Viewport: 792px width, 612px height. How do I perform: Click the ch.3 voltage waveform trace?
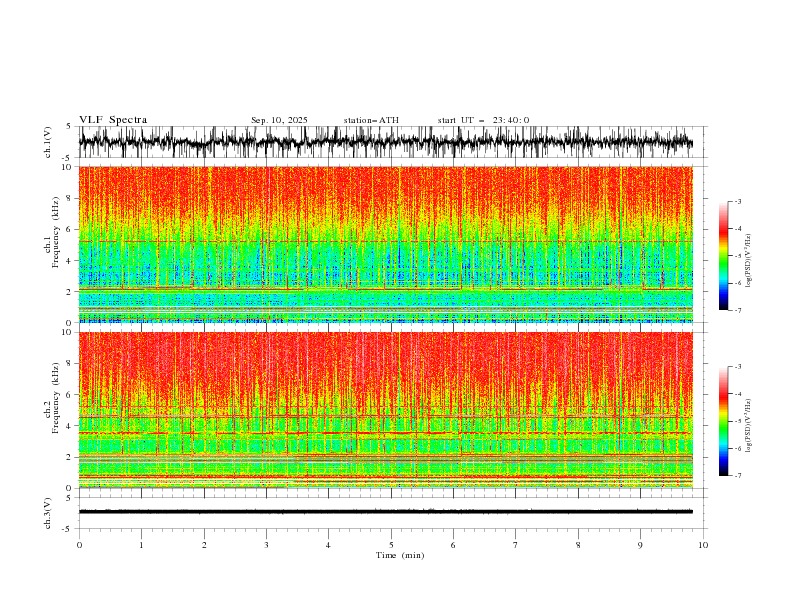tap(385, 512)
